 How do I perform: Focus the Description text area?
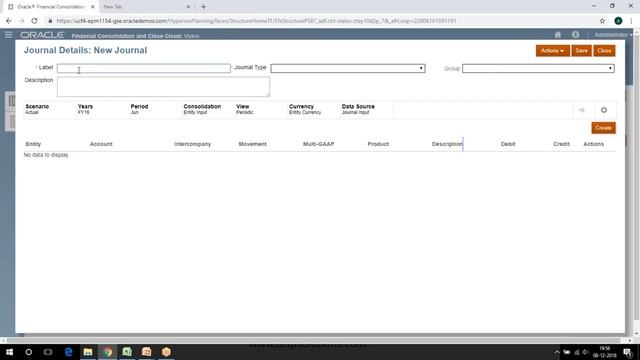(x=163, y=87)
